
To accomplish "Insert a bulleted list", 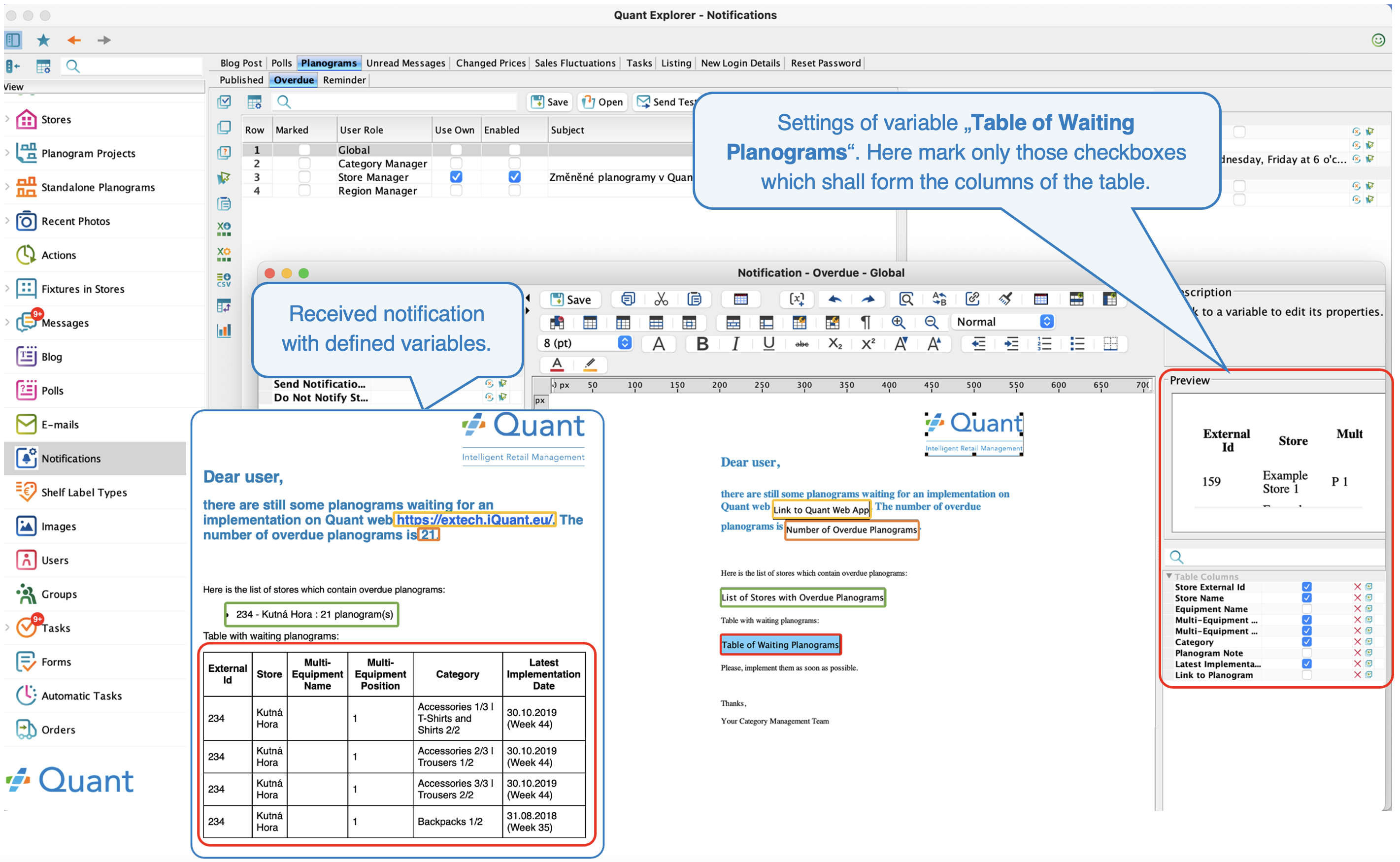I will click(x=1077, y=344).
